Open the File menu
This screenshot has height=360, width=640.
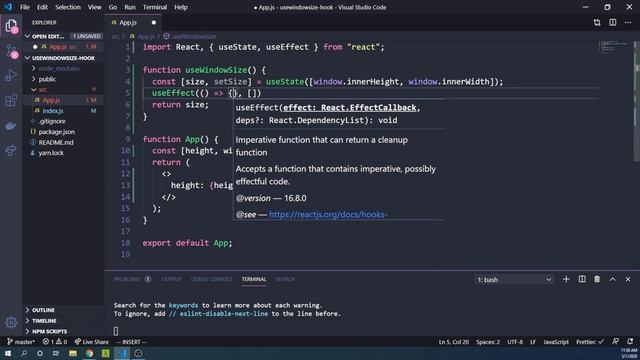click(25, 7)
